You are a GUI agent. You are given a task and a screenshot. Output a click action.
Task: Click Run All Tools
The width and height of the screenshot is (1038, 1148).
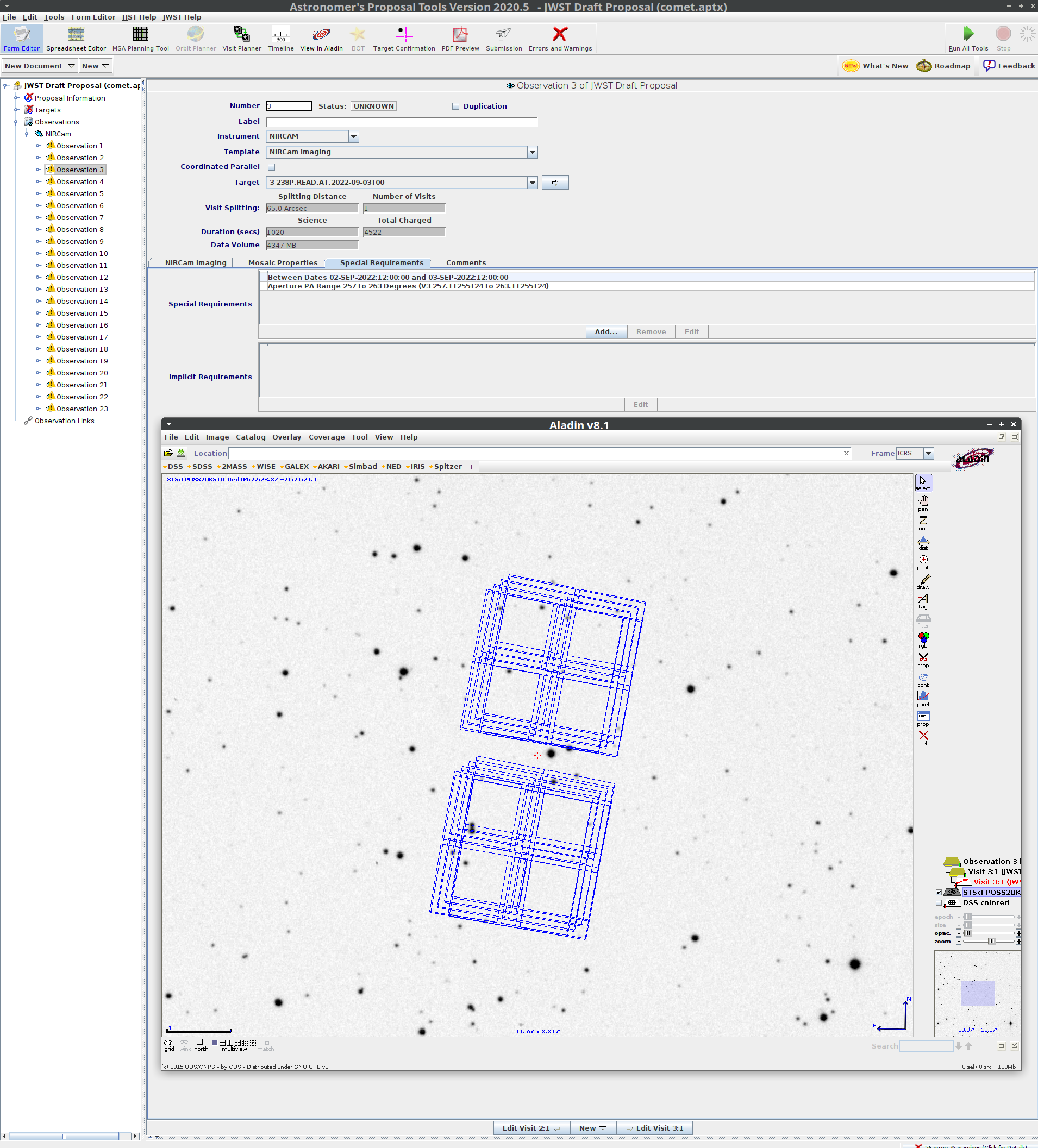point(968,38)
